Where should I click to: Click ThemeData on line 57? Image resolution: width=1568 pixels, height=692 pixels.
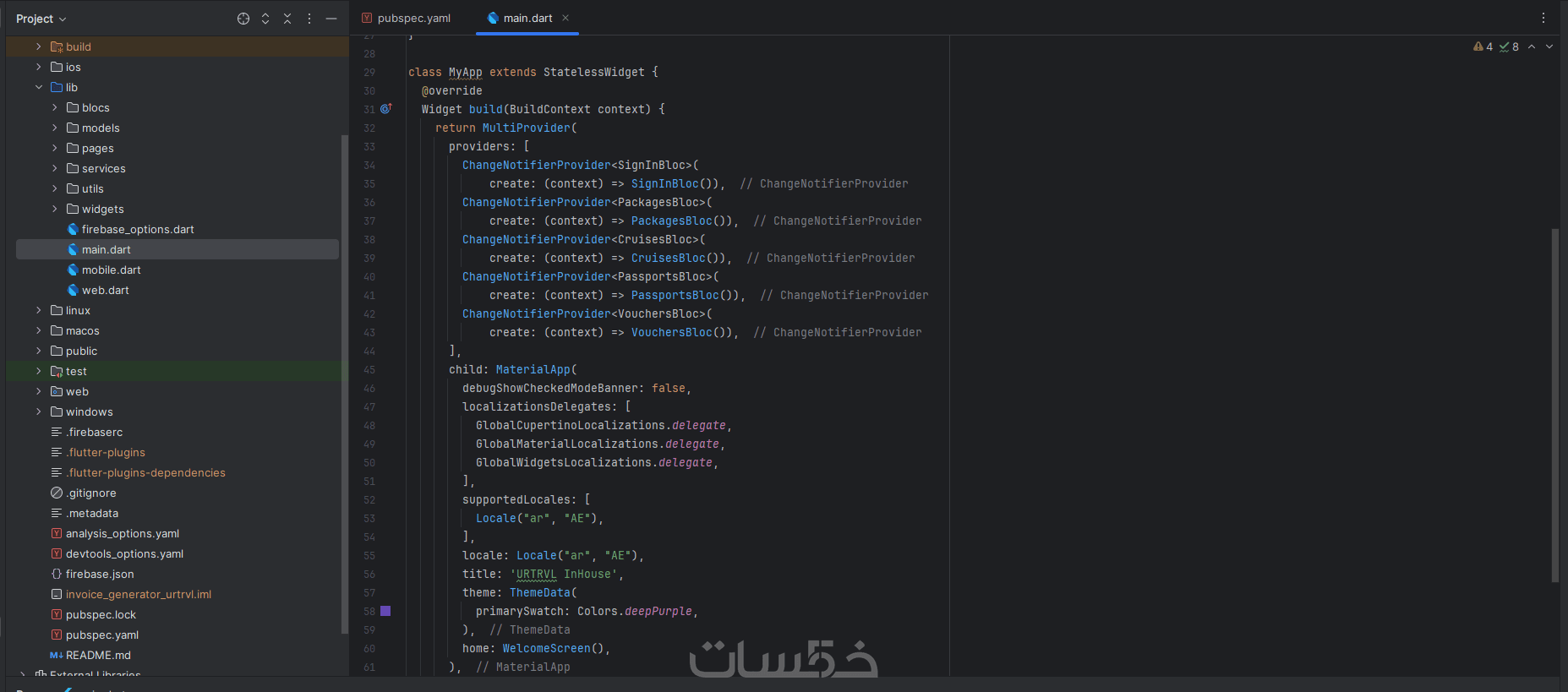point(540,592)
